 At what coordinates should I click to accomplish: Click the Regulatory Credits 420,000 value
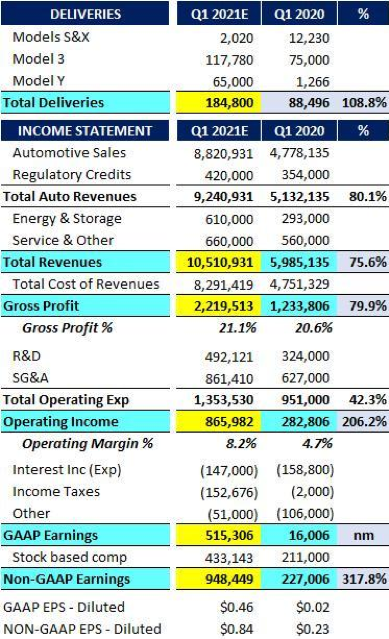tap(229, 175)
